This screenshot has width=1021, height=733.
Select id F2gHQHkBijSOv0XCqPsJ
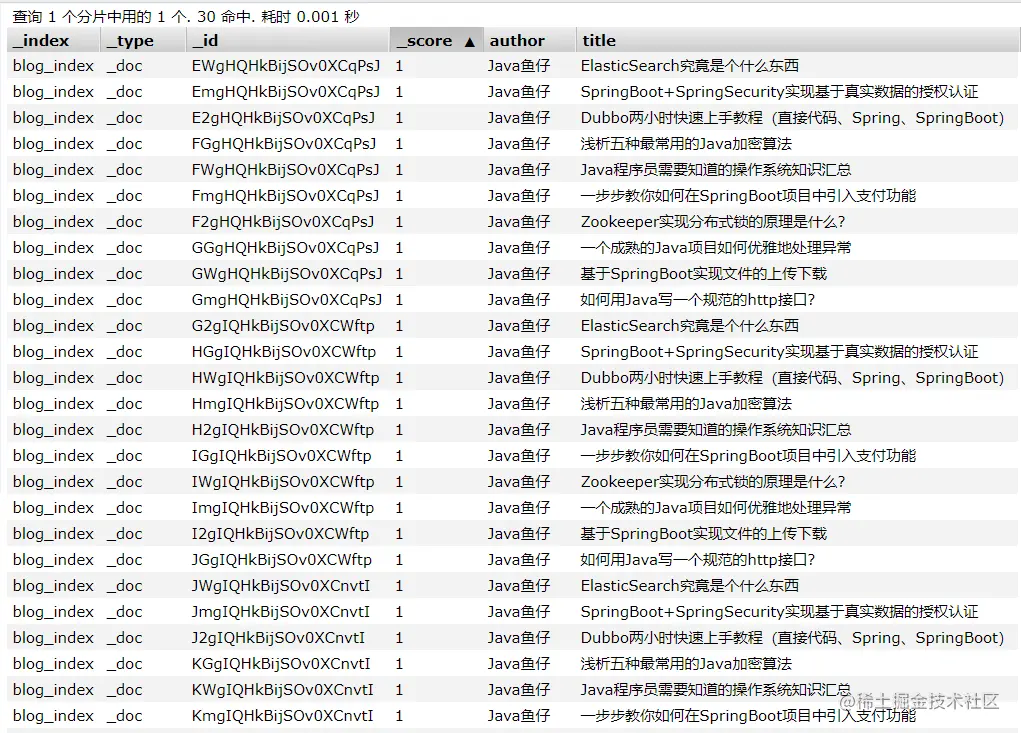click(x=283, y=222)
